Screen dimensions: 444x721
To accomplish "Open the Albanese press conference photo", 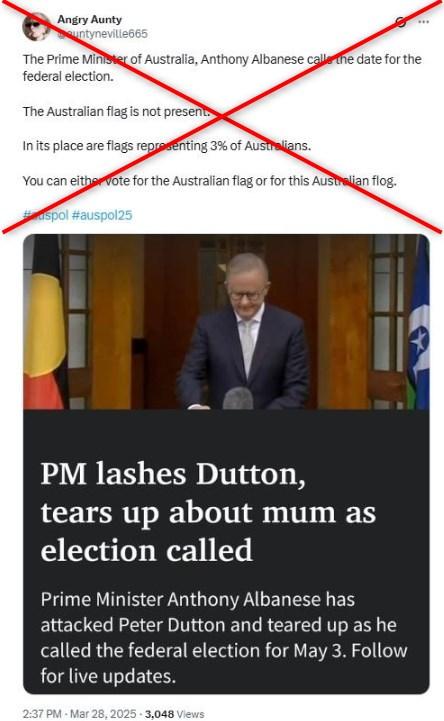I will point(226,321).
